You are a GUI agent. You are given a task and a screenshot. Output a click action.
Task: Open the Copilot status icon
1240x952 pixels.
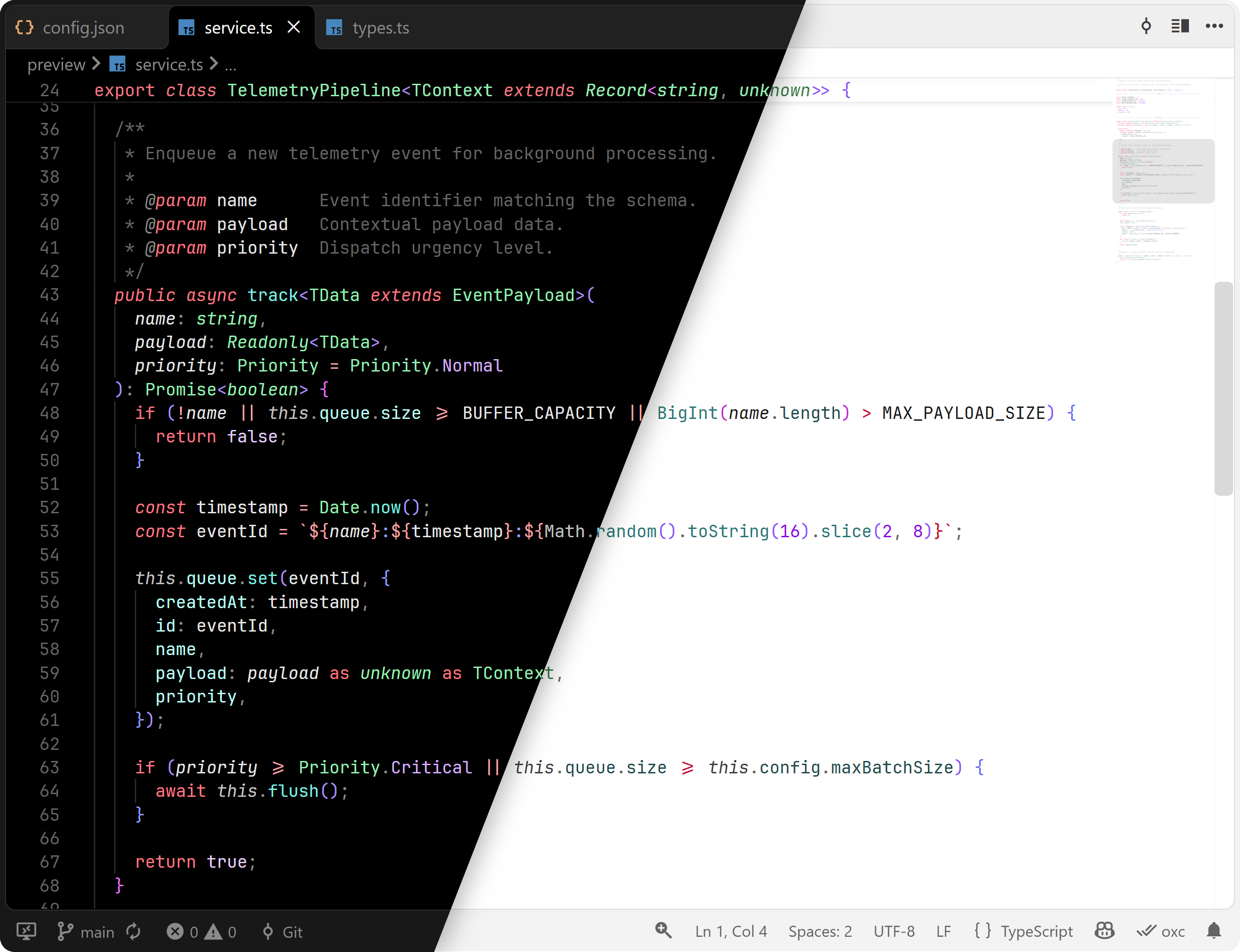[1104, 930]
